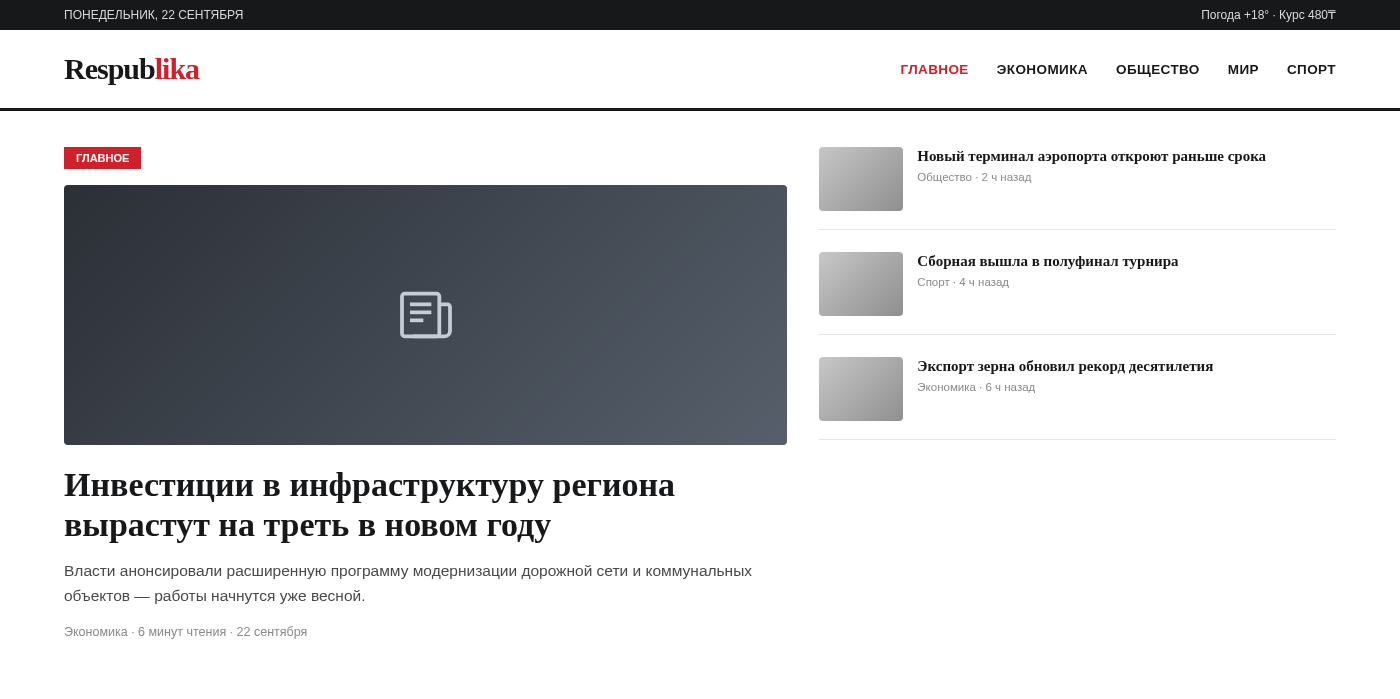The width and height of the screenshot is (1400, 699).
Task: Go to the ЭКОНОМИКА section
Action: tap(1042, 69)
